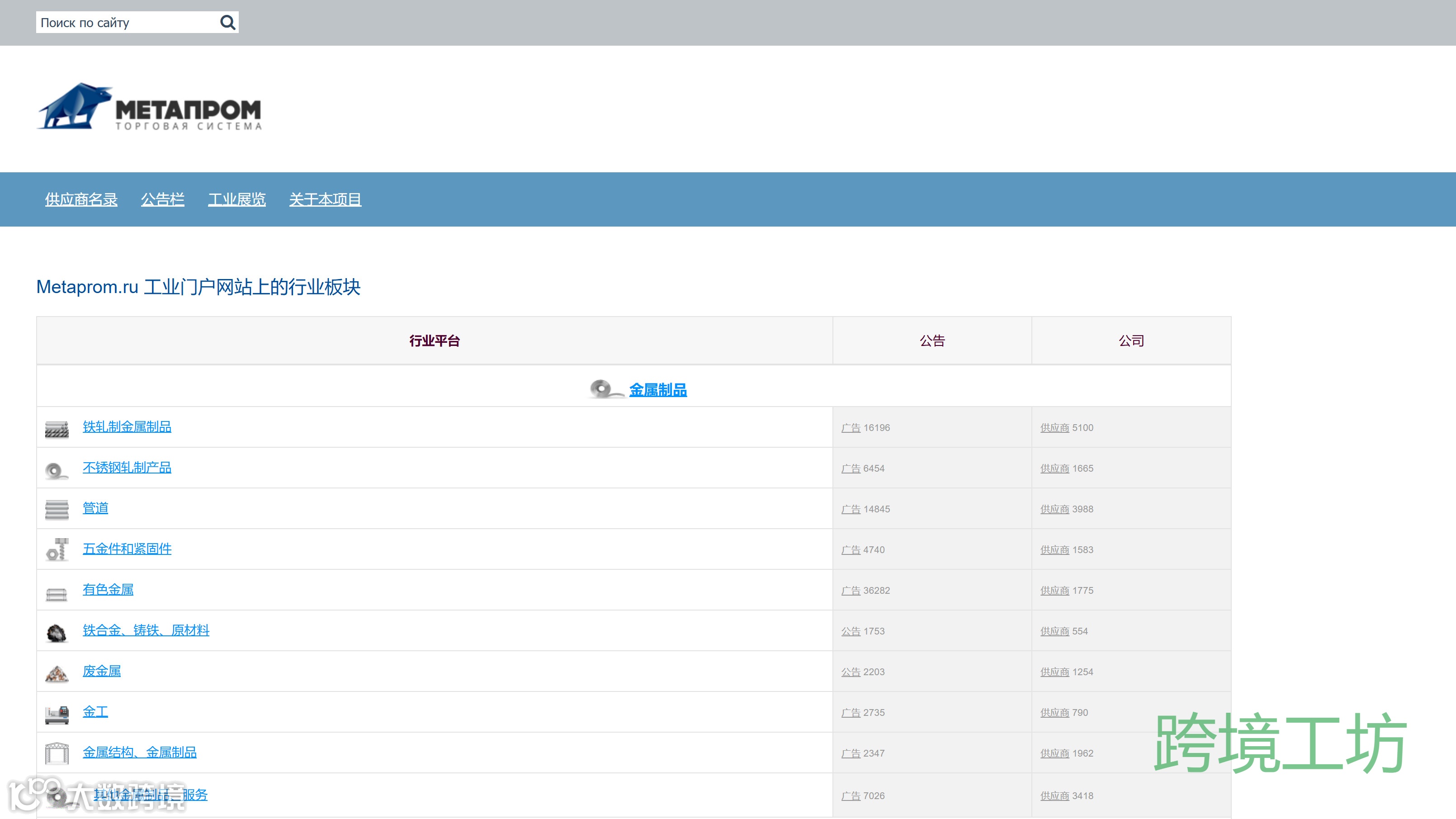Go to 工业展览 navigation item
Viewport: 1456px width, 819px height.
(x=237, y=199)
